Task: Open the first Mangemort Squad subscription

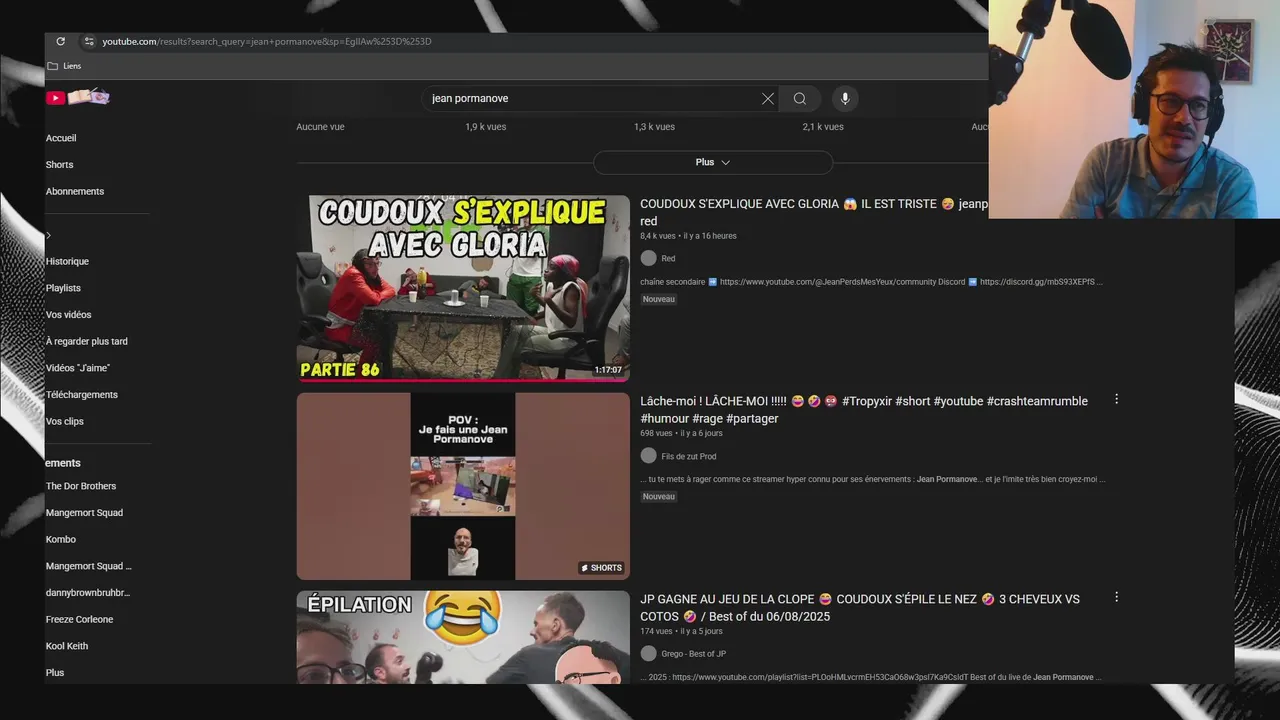Action: (84, 513)
